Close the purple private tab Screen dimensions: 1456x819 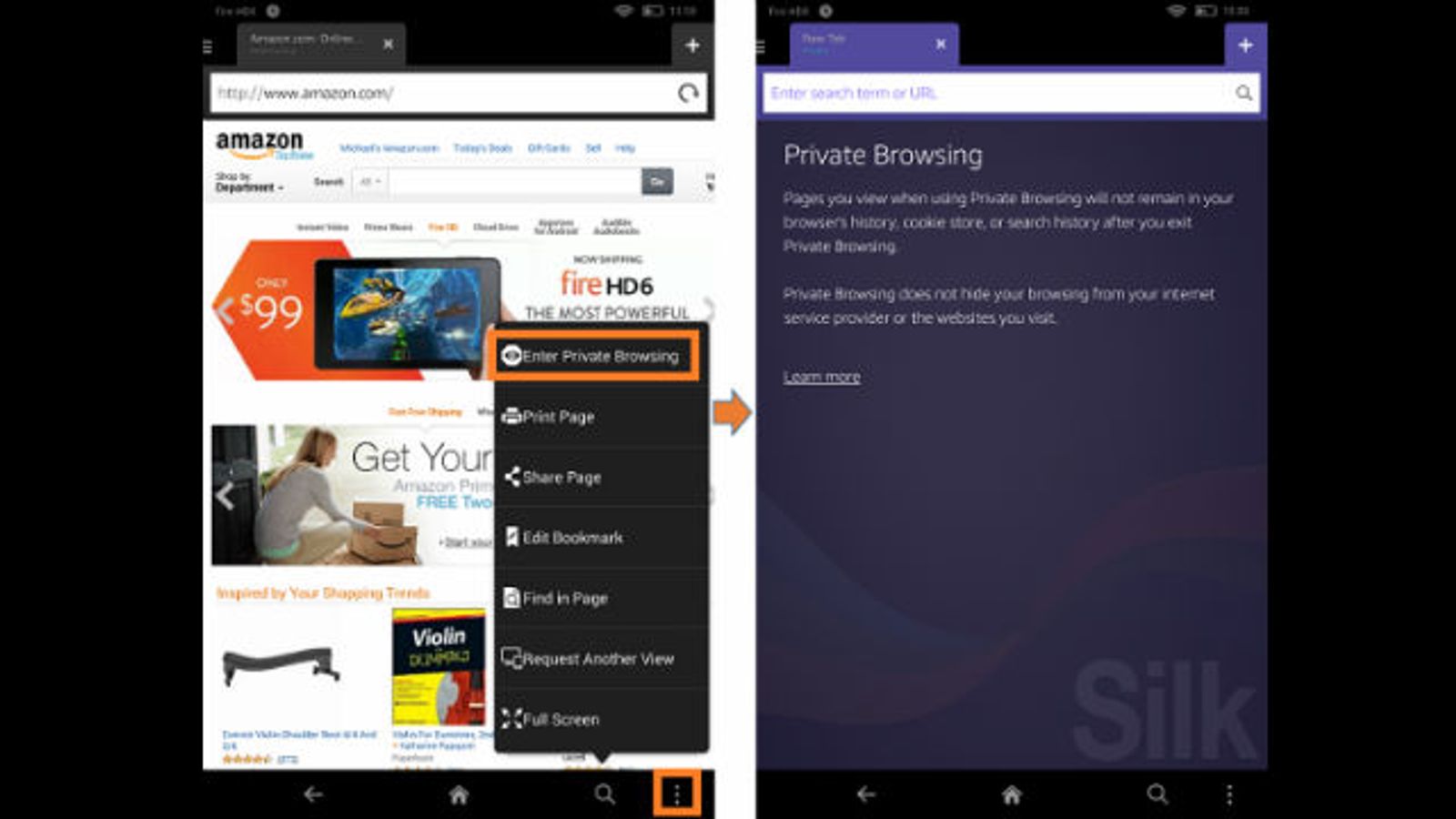pyautogui.click(x=941, y=44)
